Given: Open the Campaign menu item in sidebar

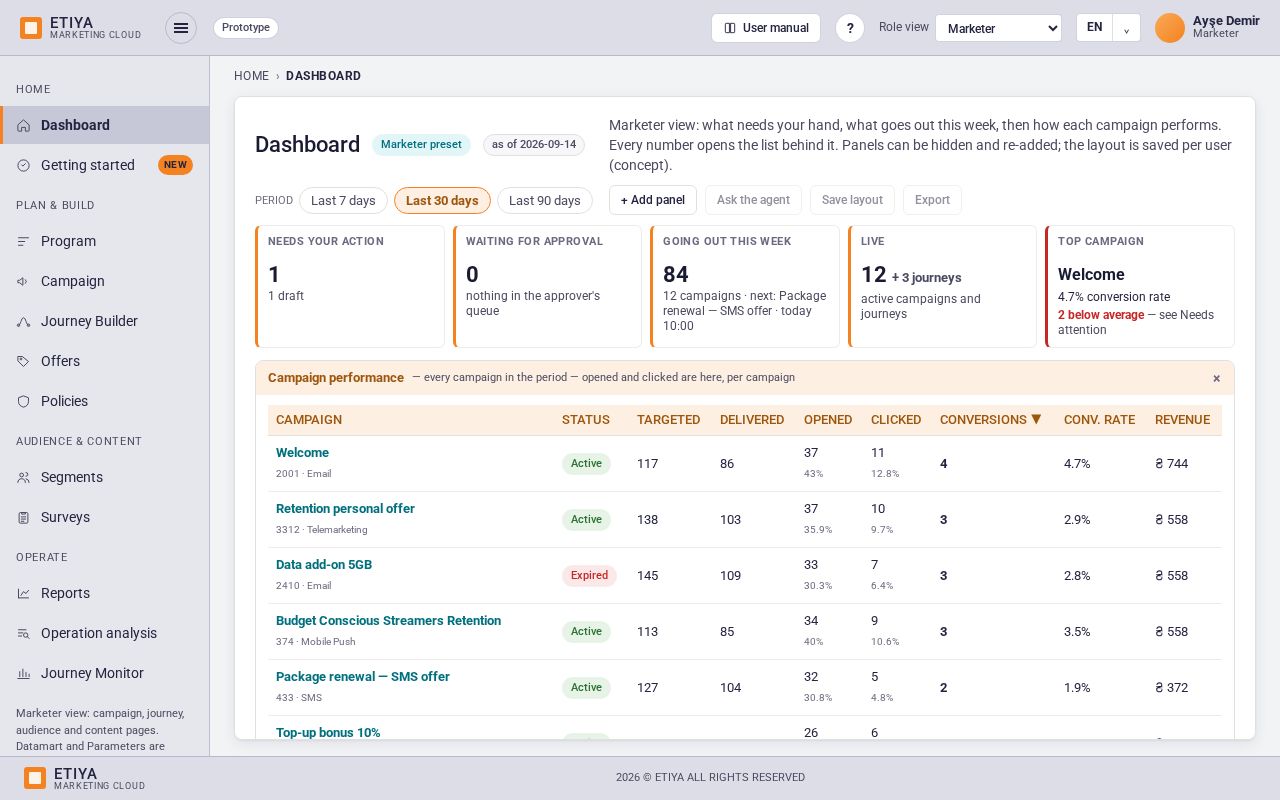Looking at the screenshot, I should pos(105,281).
